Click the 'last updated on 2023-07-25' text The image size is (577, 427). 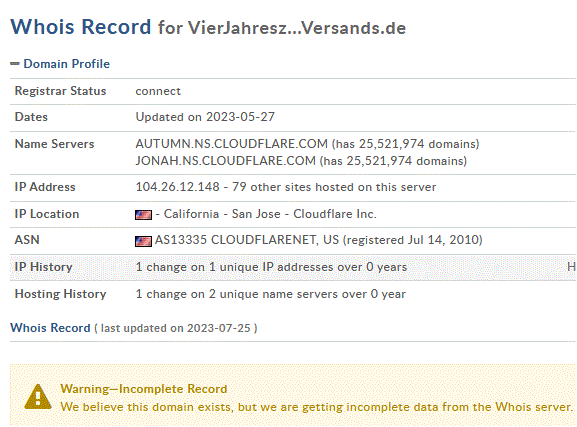(176, 328)
